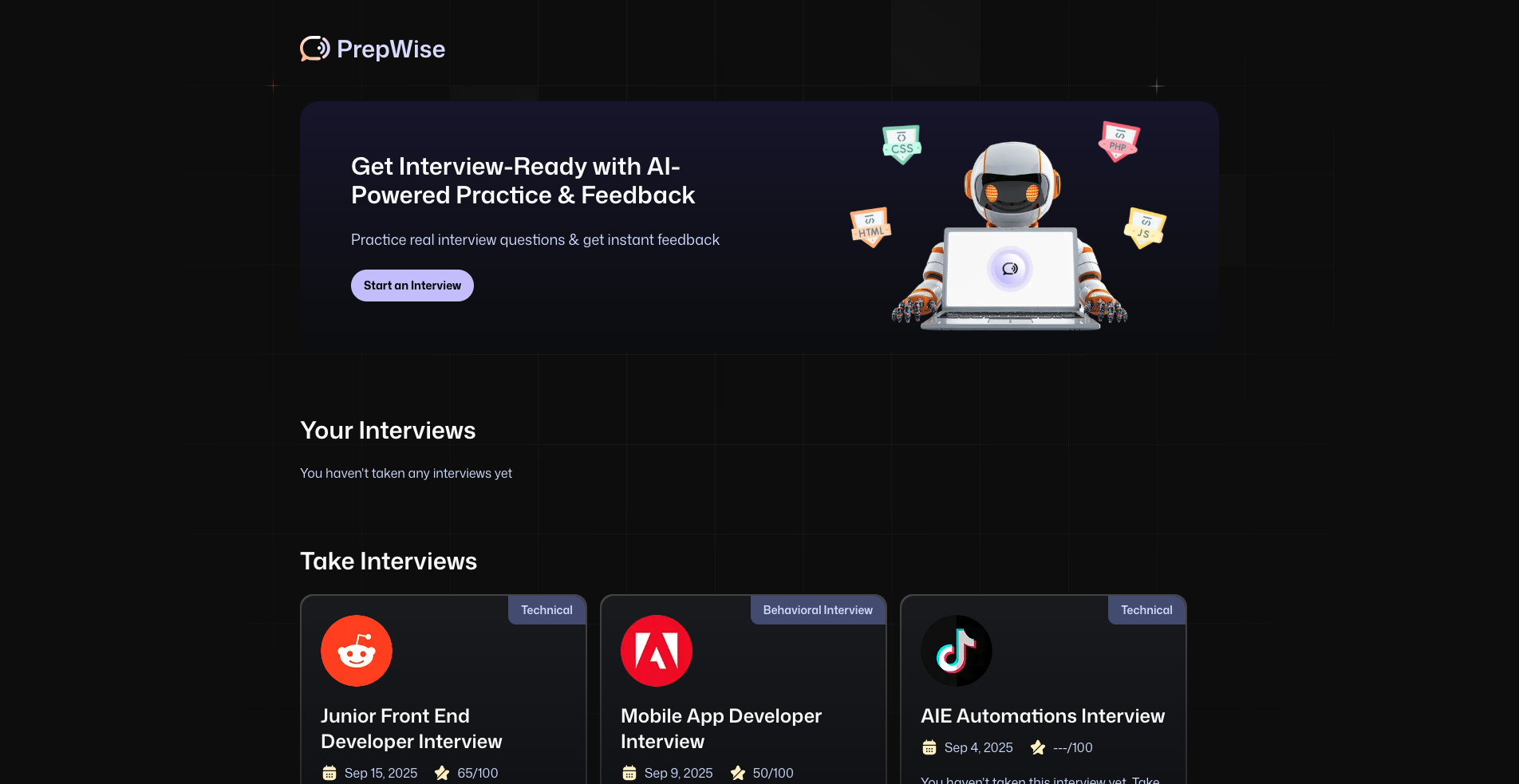Viewport: 1519px width, 784px height.
Task: Click the PHP badge icon near robot
Action: 1119,141
